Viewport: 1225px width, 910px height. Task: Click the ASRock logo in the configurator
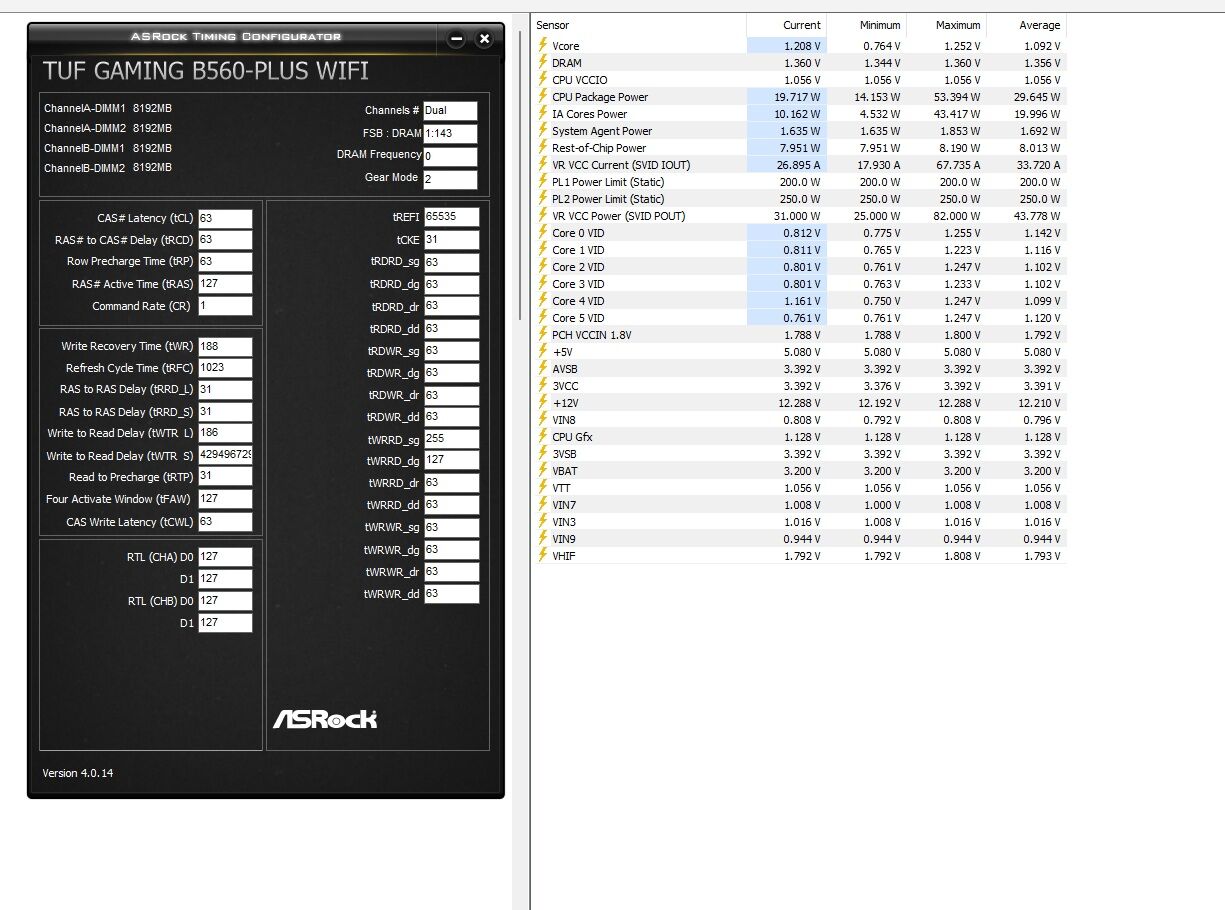pos(325,718)
